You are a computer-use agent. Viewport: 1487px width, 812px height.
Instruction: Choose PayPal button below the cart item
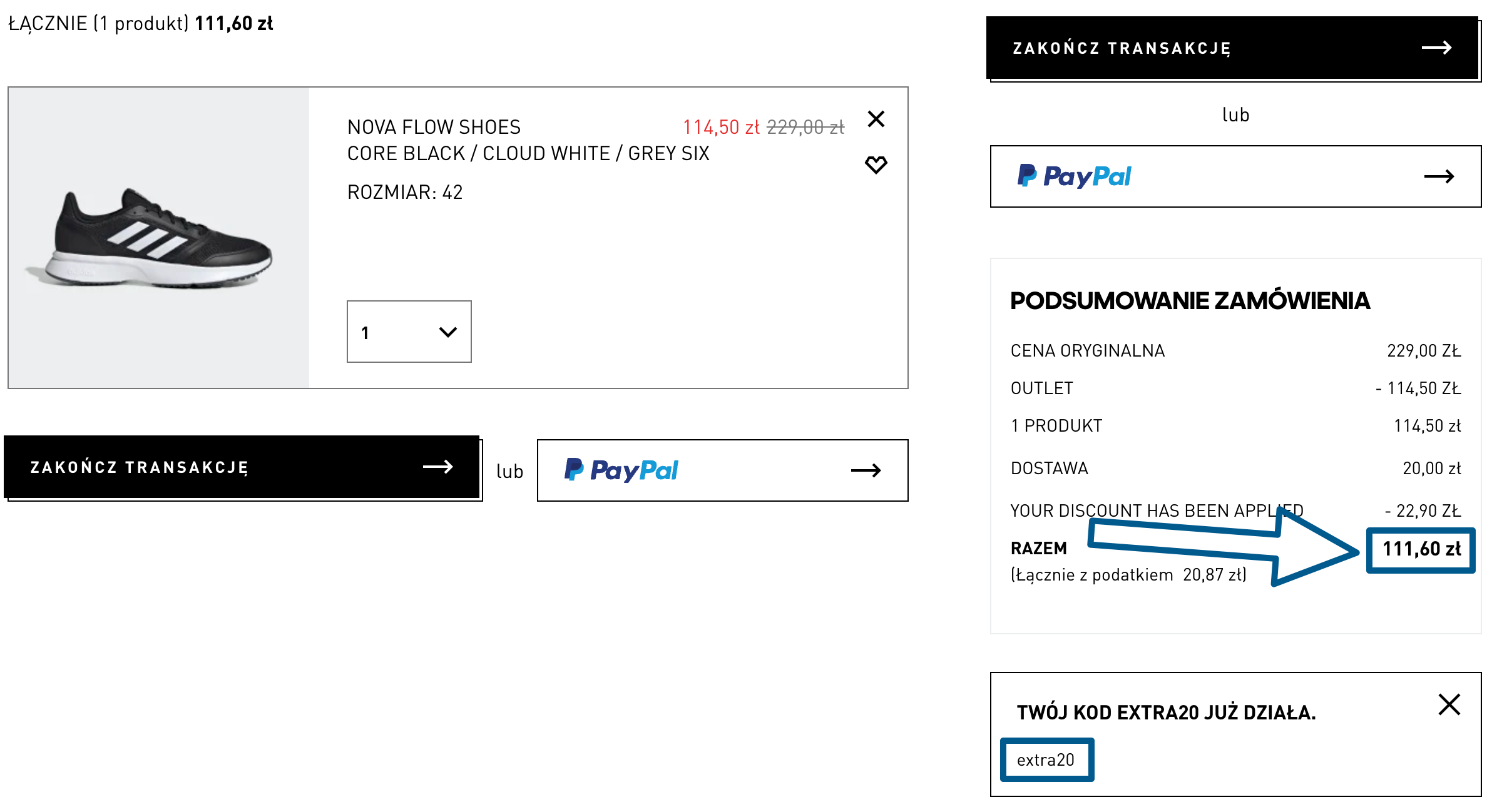coord(722,470)
